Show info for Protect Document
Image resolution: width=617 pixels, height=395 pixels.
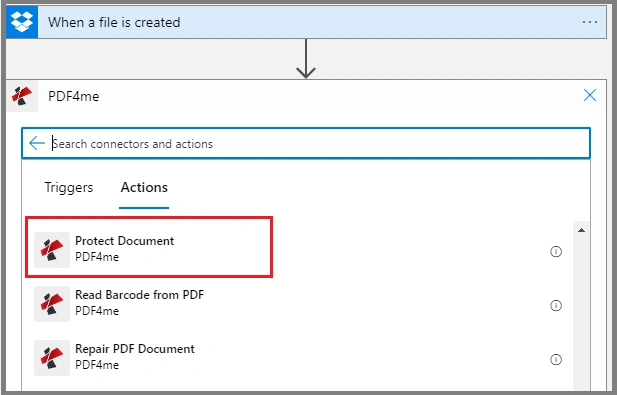(556, 251)
